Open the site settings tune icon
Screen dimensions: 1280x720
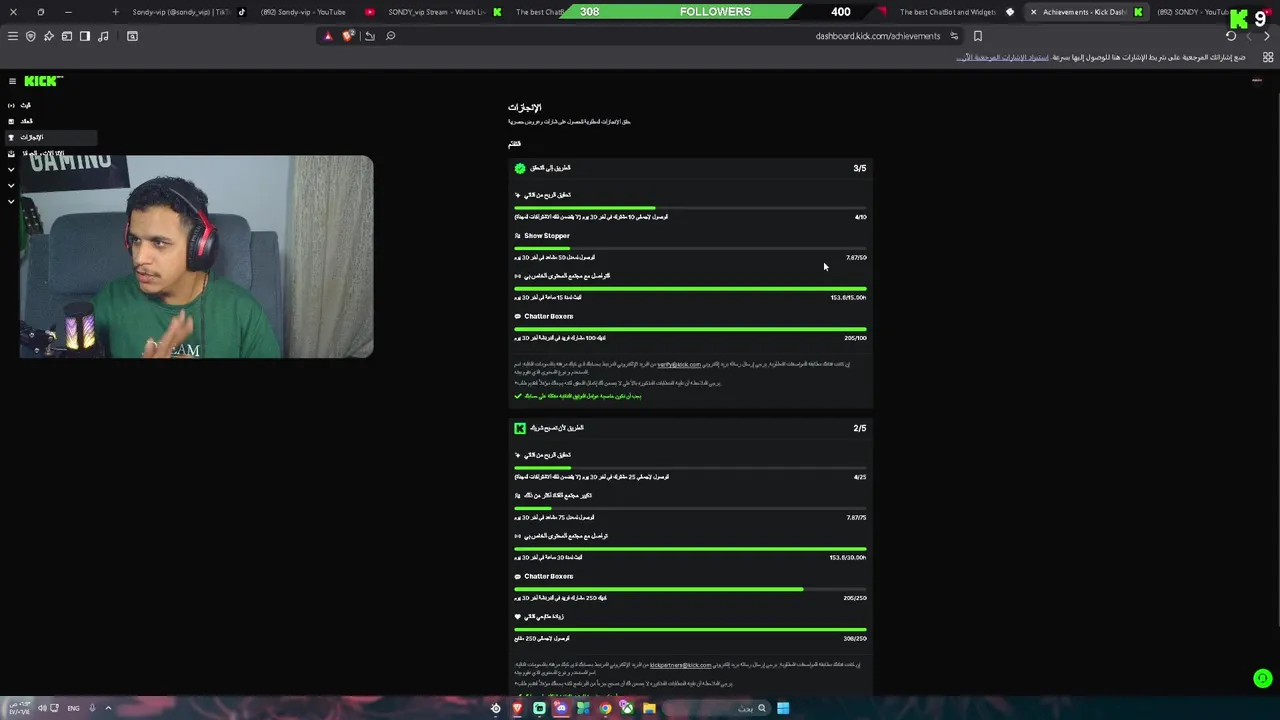(x=954, y=36)
